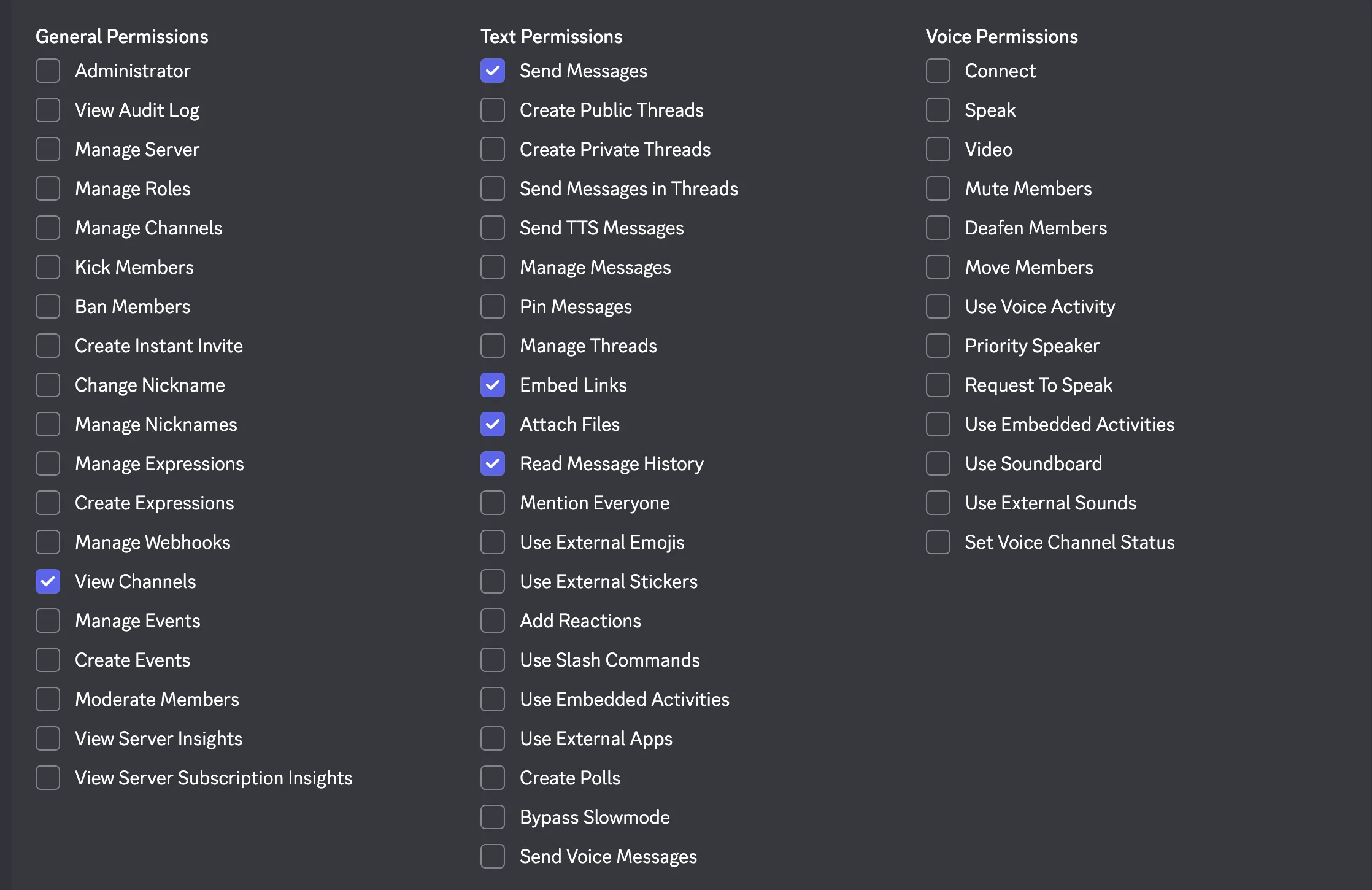
Task: Enable Manage Server permission
Action: click(48, 149)
